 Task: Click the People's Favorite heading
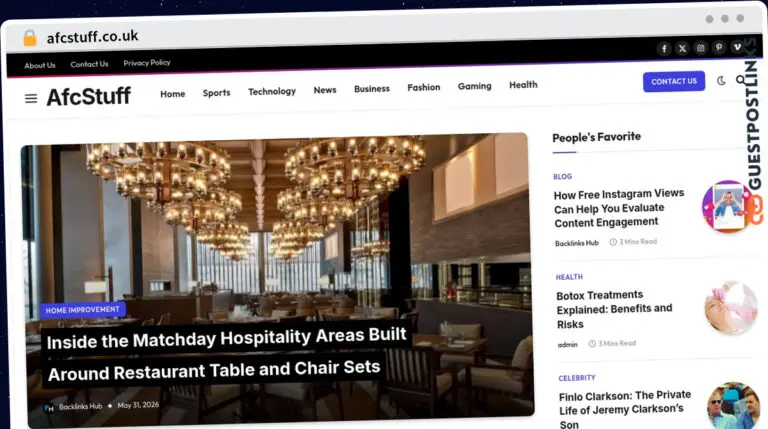pos(596,137)
